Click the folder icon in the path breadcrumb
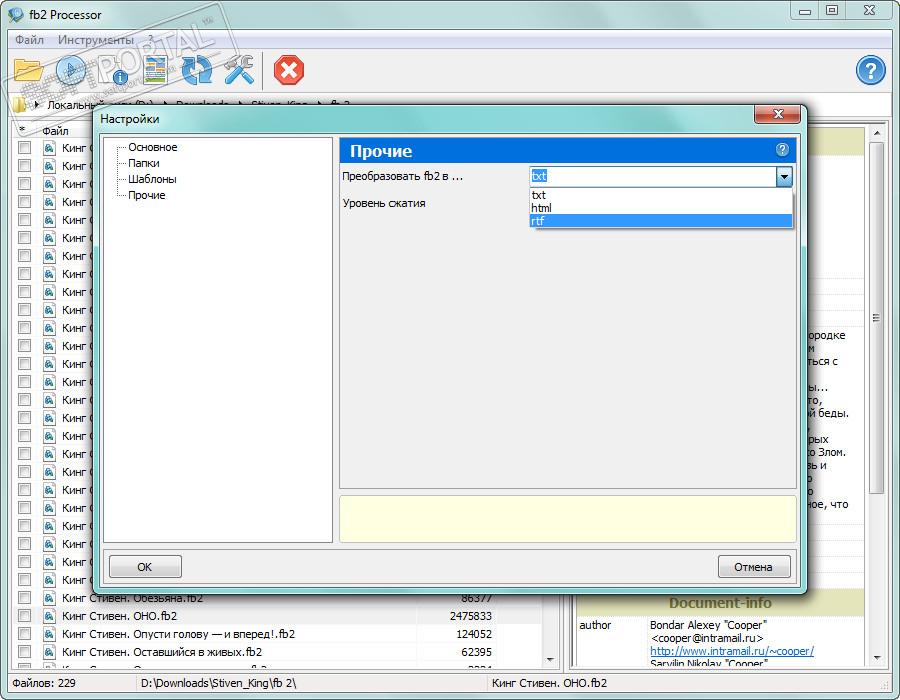The height and width of the screenshot is (700, 900). (19, 104)
